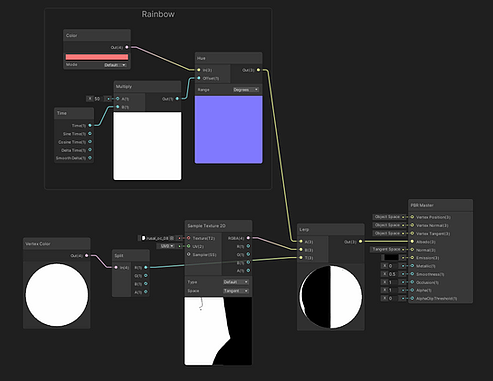Select the Color node title bar
This screenshot has width=493, height=381.
click(x=97, y=35)
